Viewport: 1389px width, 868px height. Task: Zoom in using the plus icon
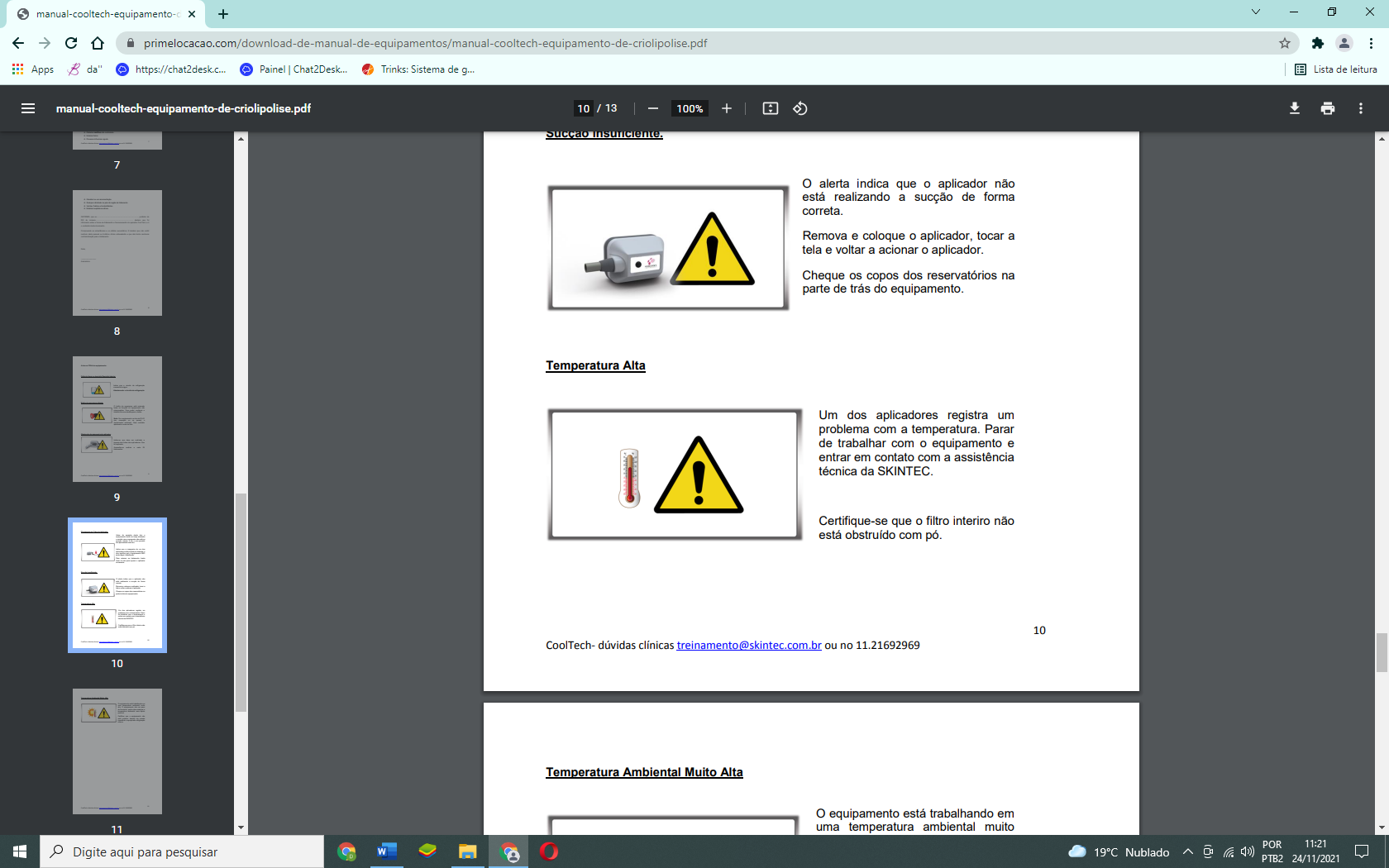pyautogui.click(x=727, y=108)
